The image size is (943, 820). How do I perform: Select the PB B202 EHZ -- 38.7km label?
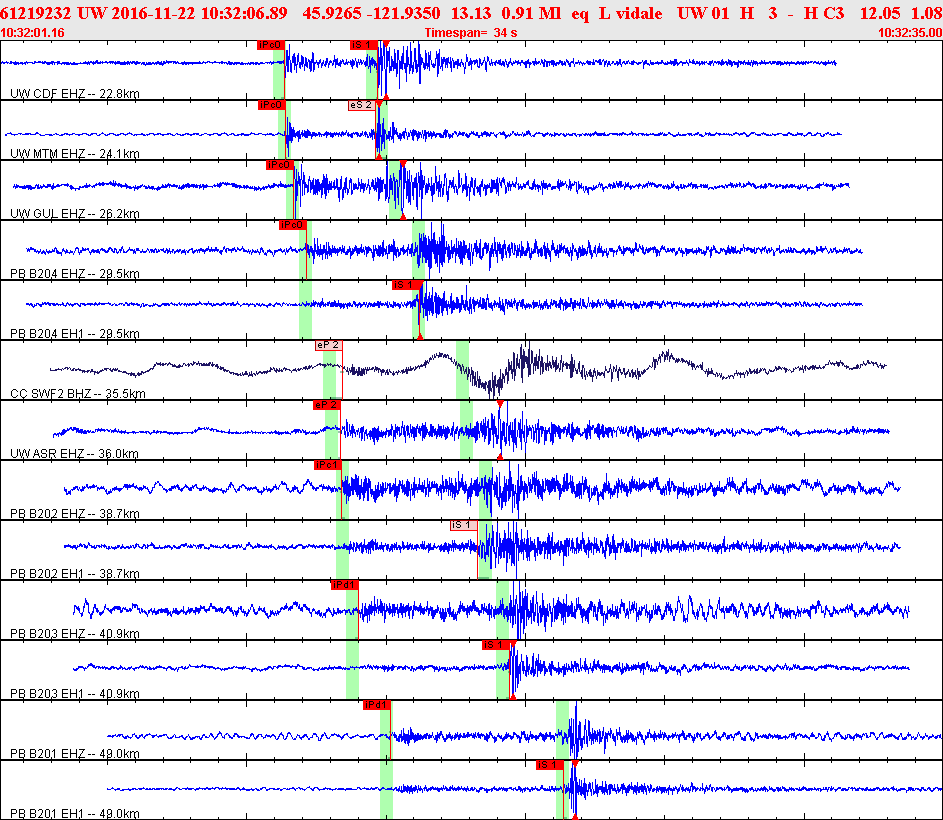[75, 514]
